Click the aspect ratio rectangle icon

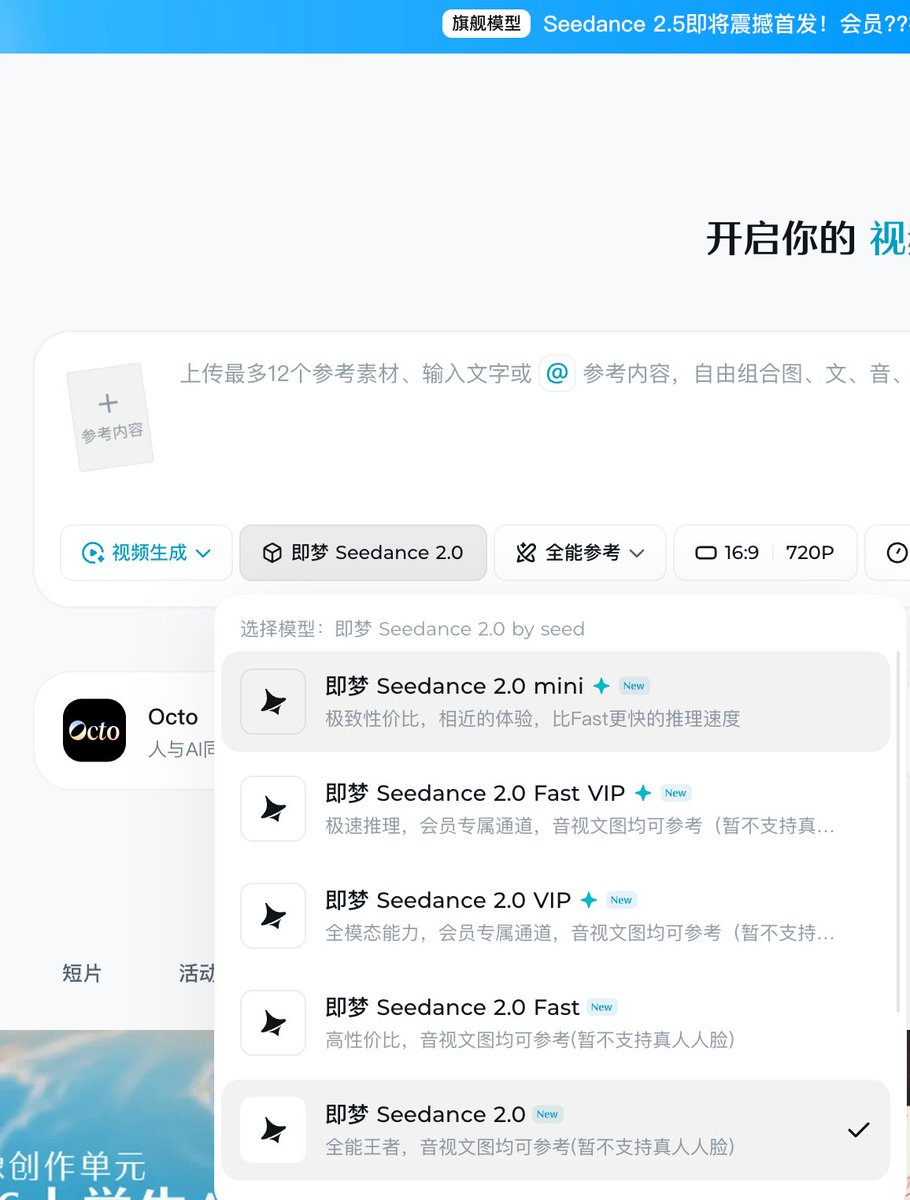706,553
